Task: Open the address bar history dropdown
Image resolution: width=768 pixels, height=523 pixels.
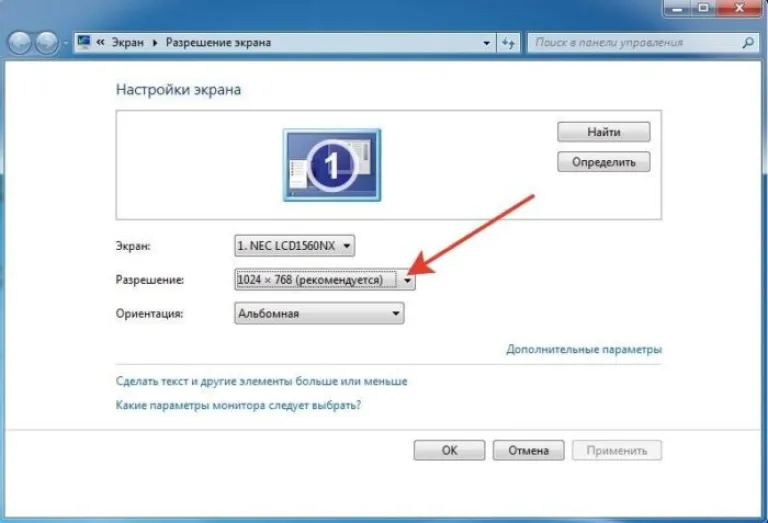Action: click(x=486, y=43)
